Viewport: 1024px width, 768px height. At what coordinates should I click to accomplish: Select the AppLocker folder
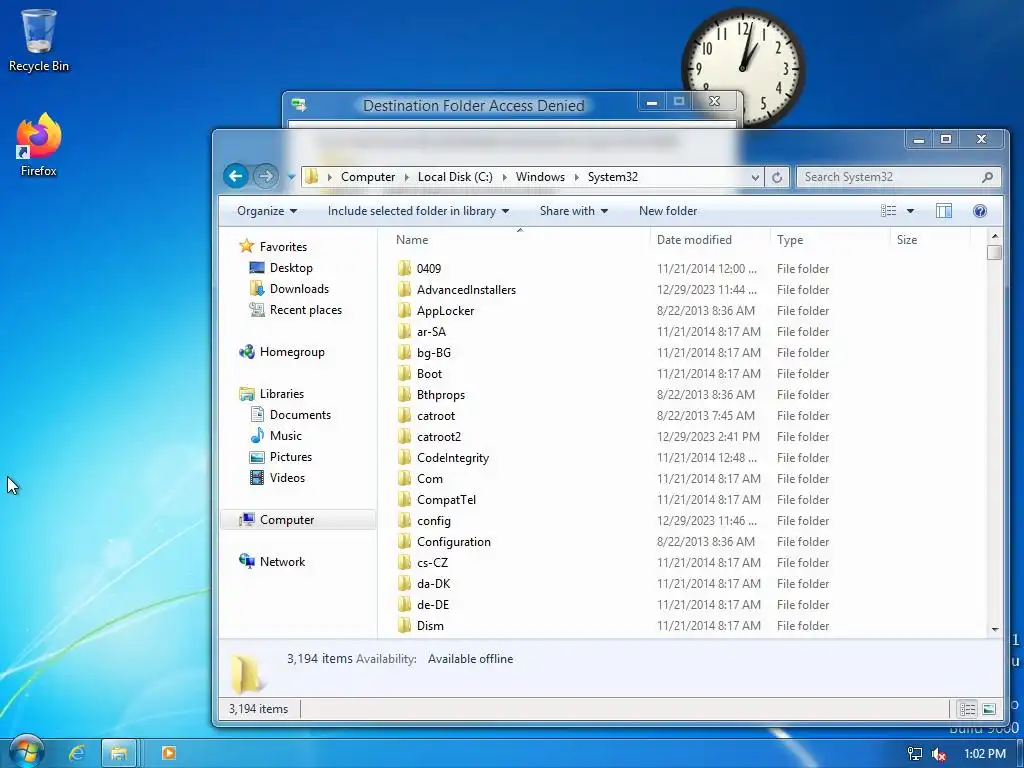click(x=436, y=310)
